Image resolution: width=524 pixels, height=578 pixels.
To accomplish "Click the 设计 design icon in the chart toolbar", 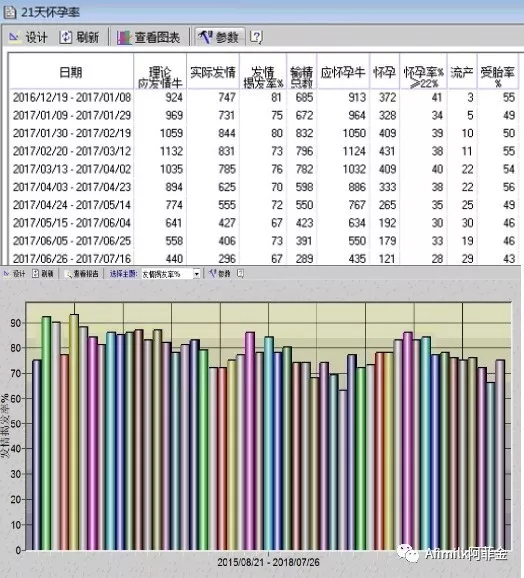I will (x=14, y=274).
